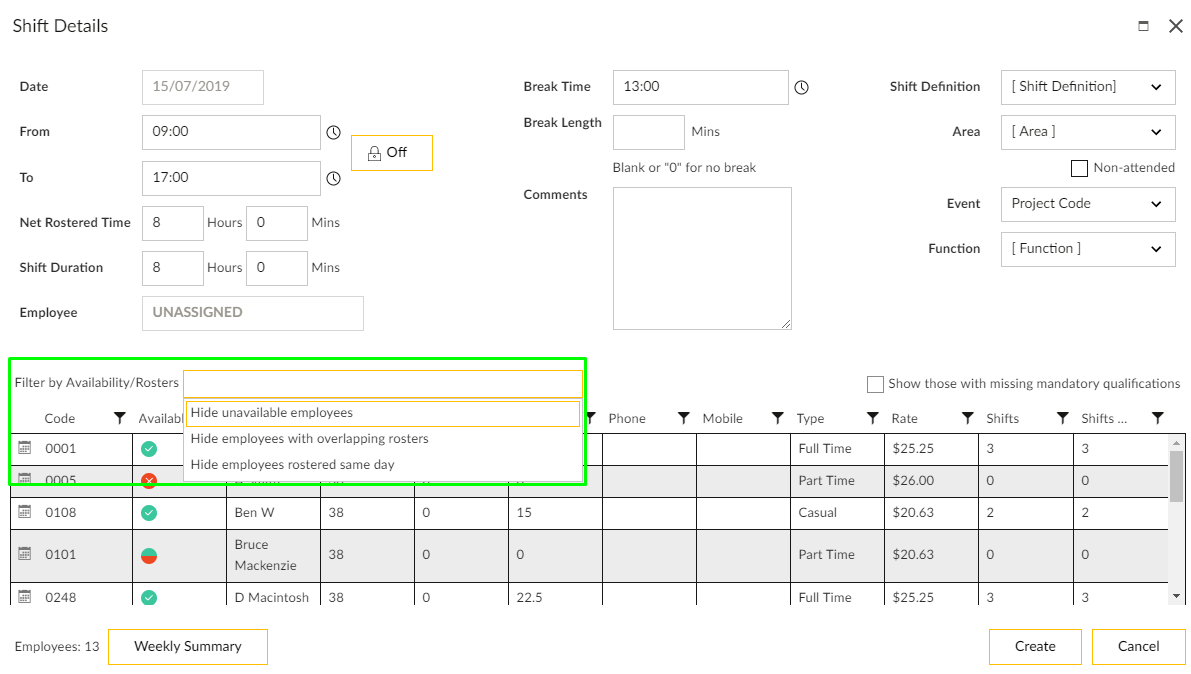Click calendar icon for employee 0101
Screen dimensions: 1191x674
[x=26, y=554]
